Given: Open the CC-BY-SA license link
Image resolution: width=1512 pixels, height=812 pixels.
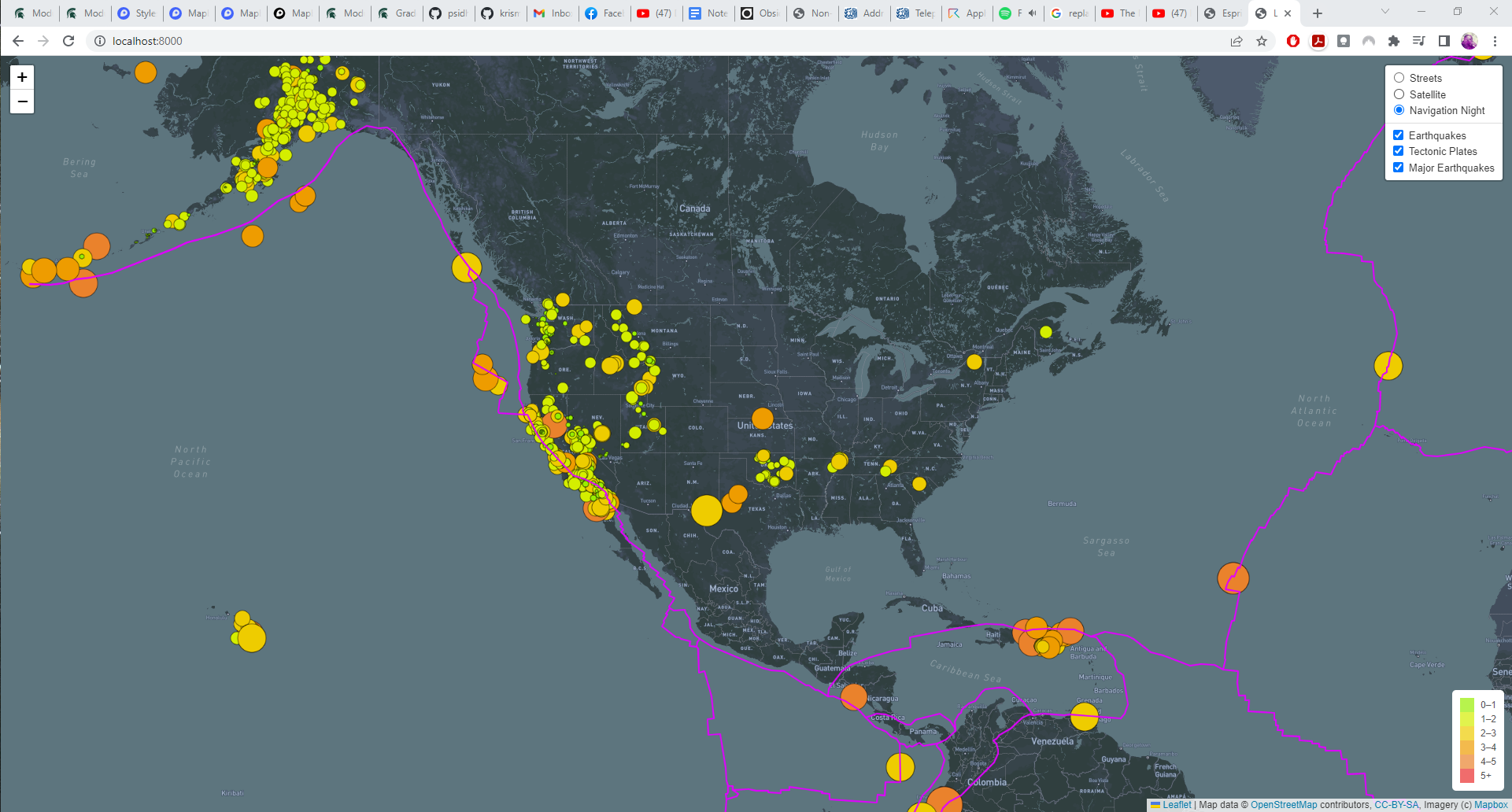Looking at the screenshot, I should tap(1396, 805).
